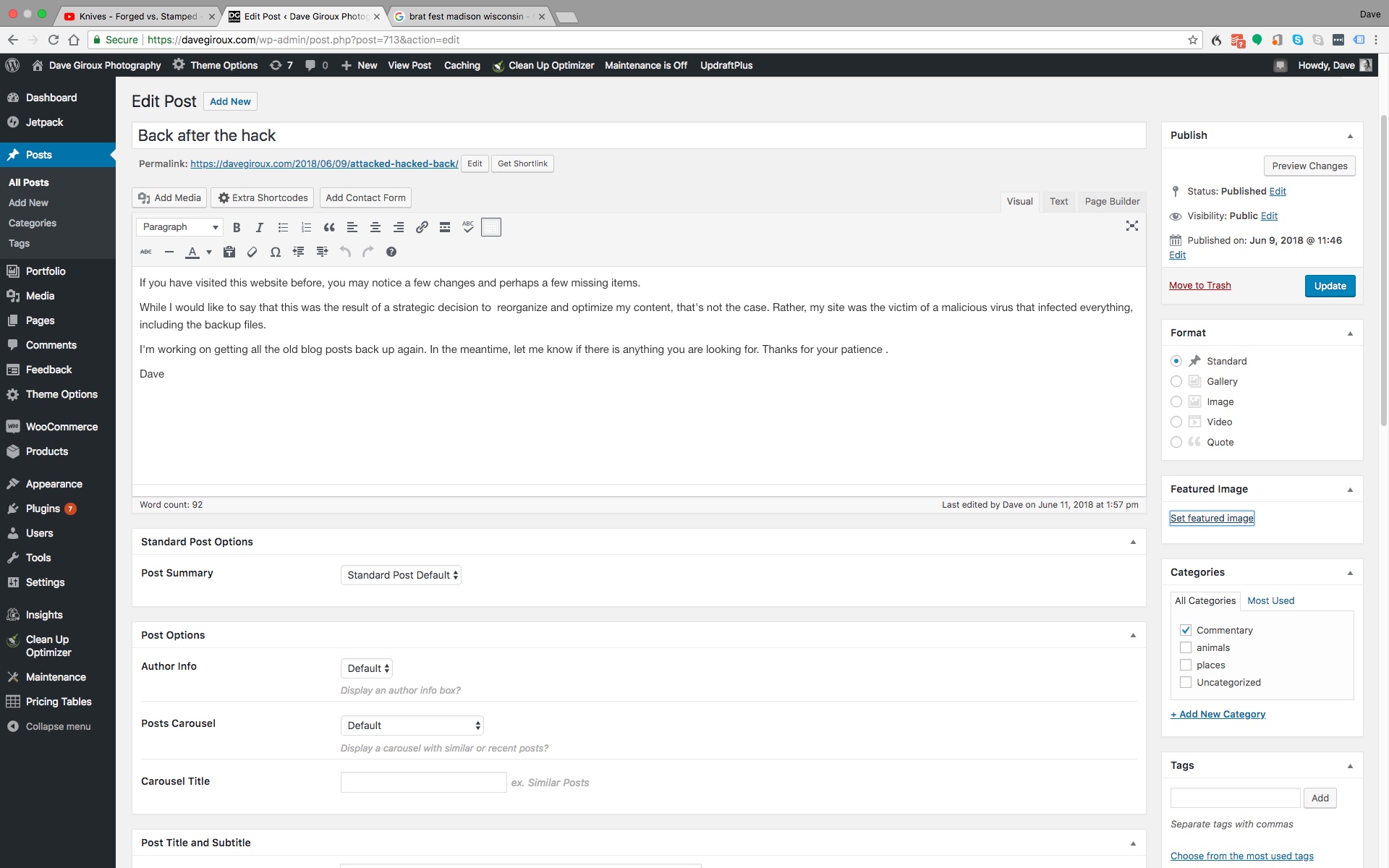Image resolution: width=1389 pixels, height=868 pixels.
Task: Open the Paragraph format dropdown
Action: click(179, 227)
